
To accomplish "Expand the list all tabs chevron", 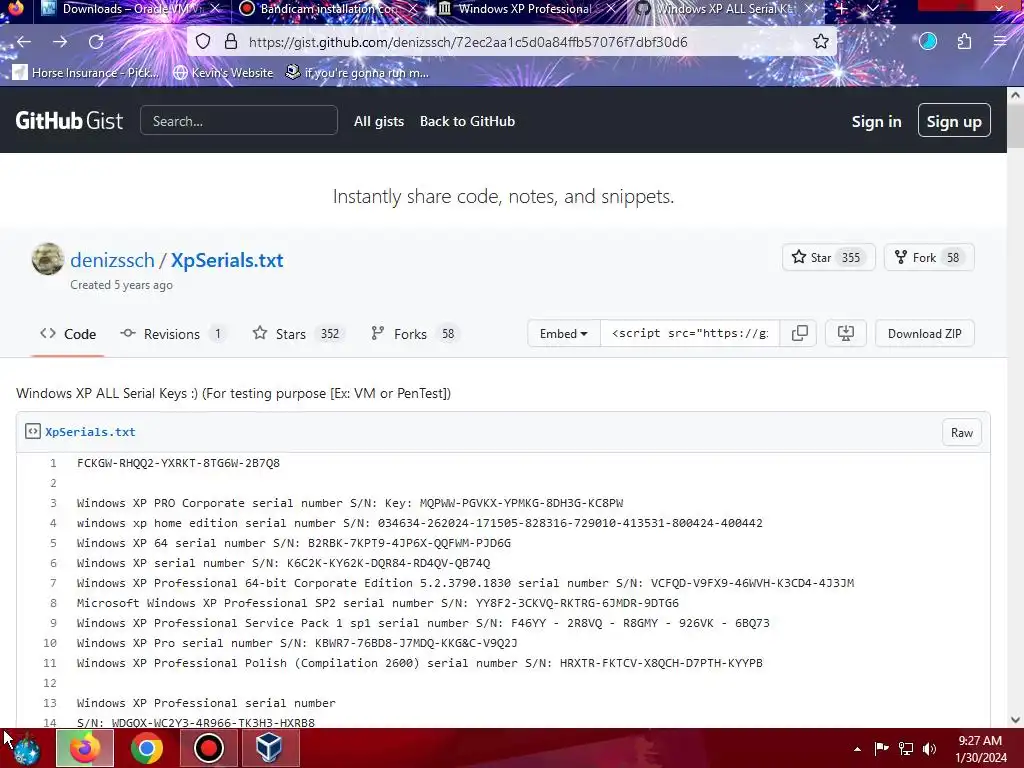I will click(x=873, y=8).
